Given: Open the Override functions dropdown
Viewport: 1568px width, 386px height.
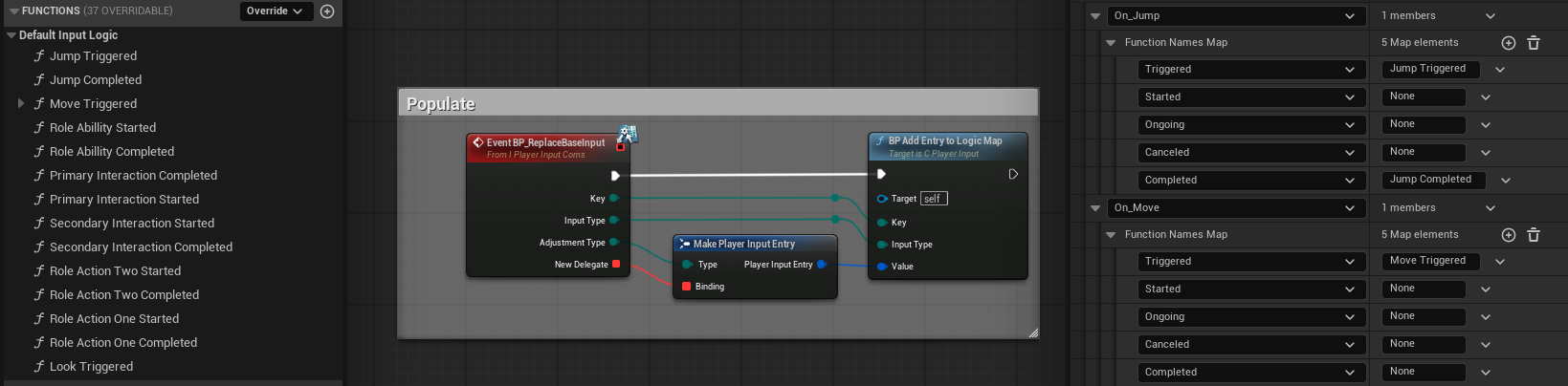Looking at the screenshot, I should [274, 11].
